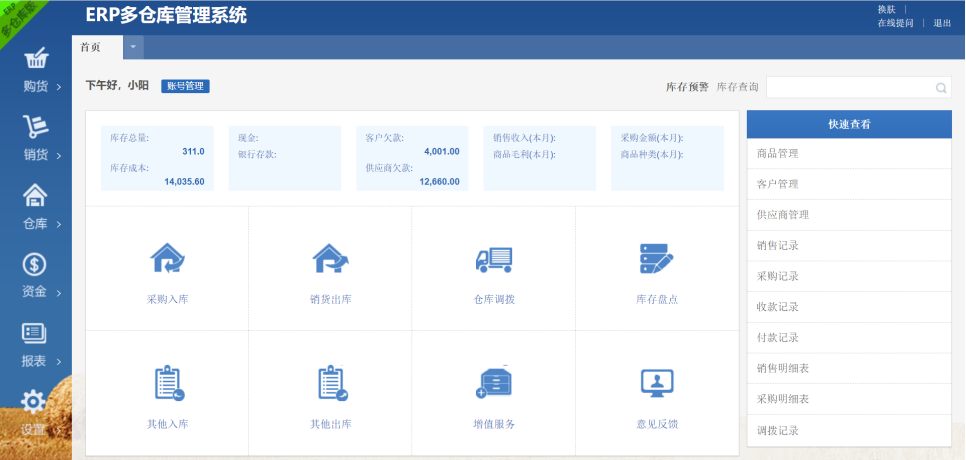Click the 库存成本 value 14,035.60
966x460 pixels.
(x=184, y=182)
